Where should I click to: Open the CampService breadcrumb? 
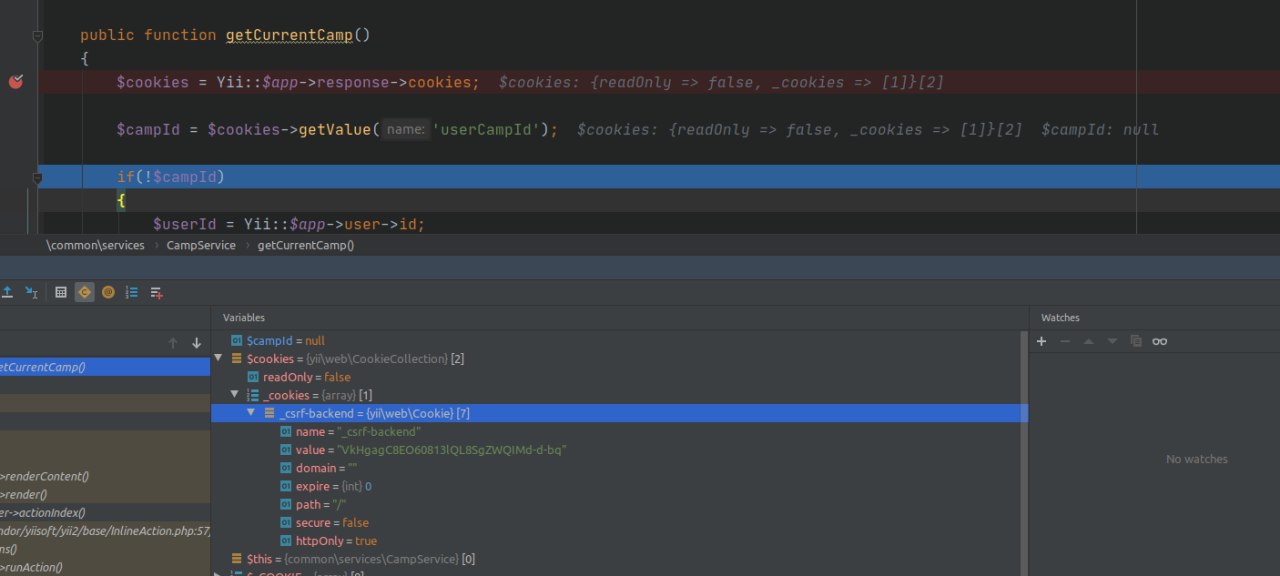click(x=201, y=245)
